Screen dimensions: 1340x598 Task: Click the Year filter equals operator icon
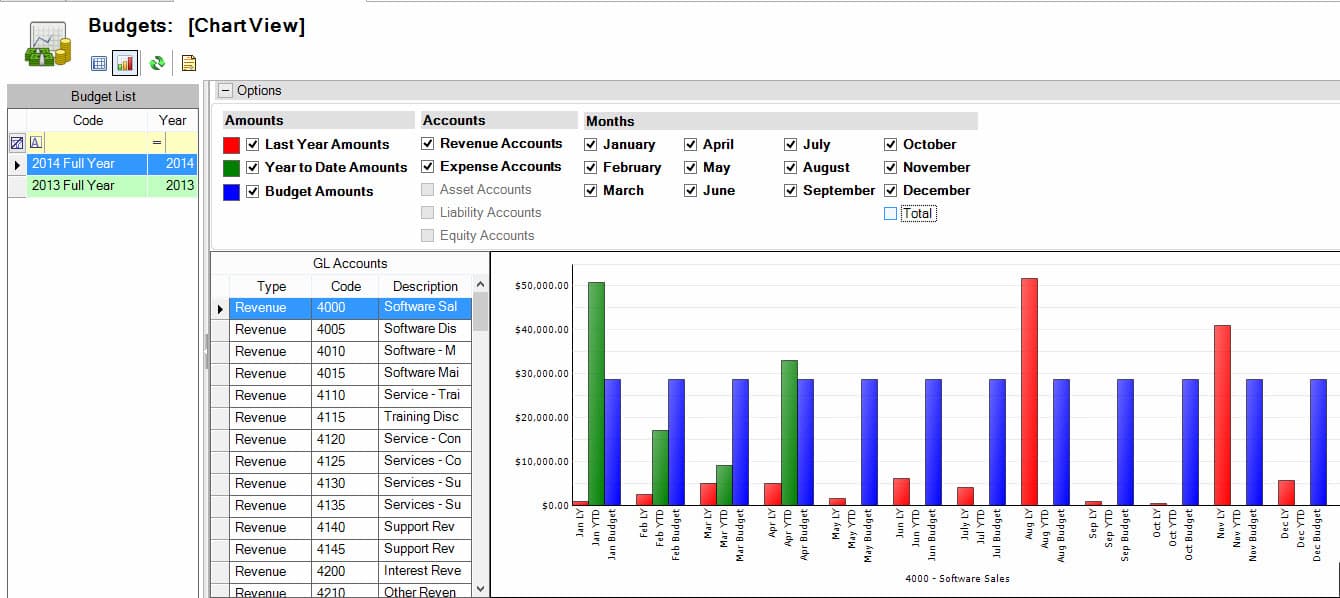pyautogui.click(x=156, y=142)
